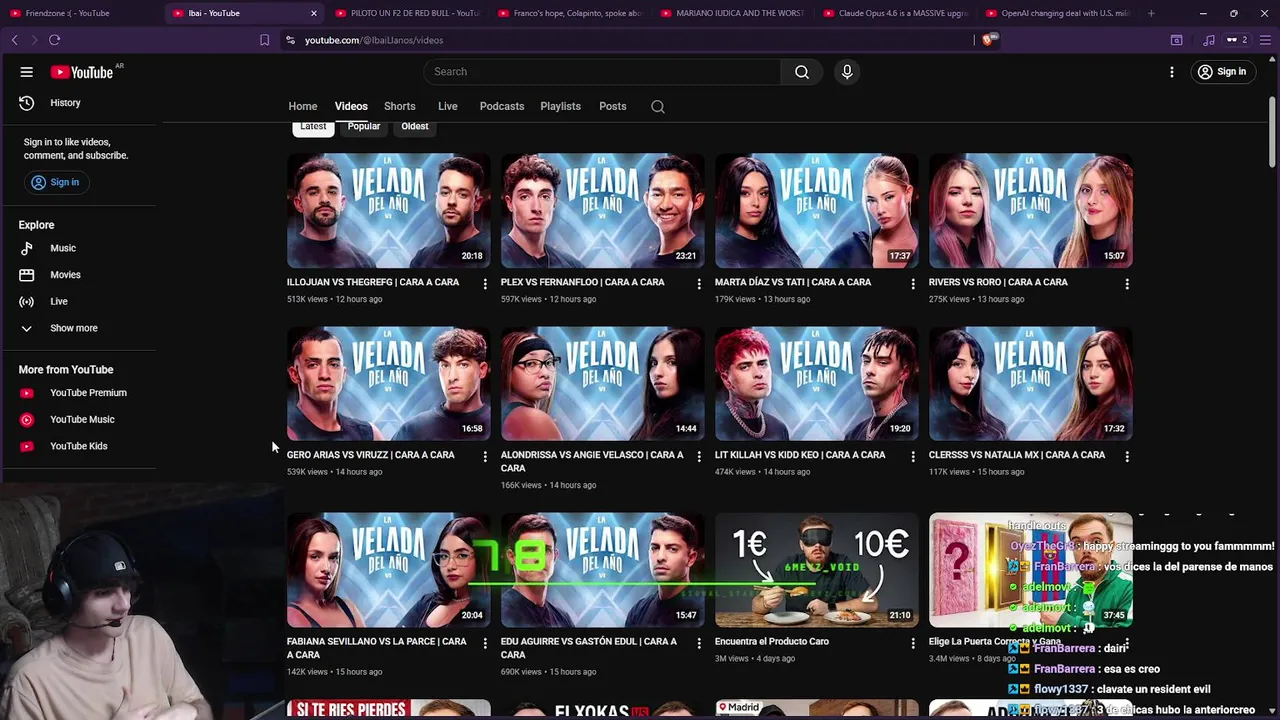Open PLEX VS FERNANFLOO video title
Viewport: 1280px width, 720px height.
click(582, 283)
